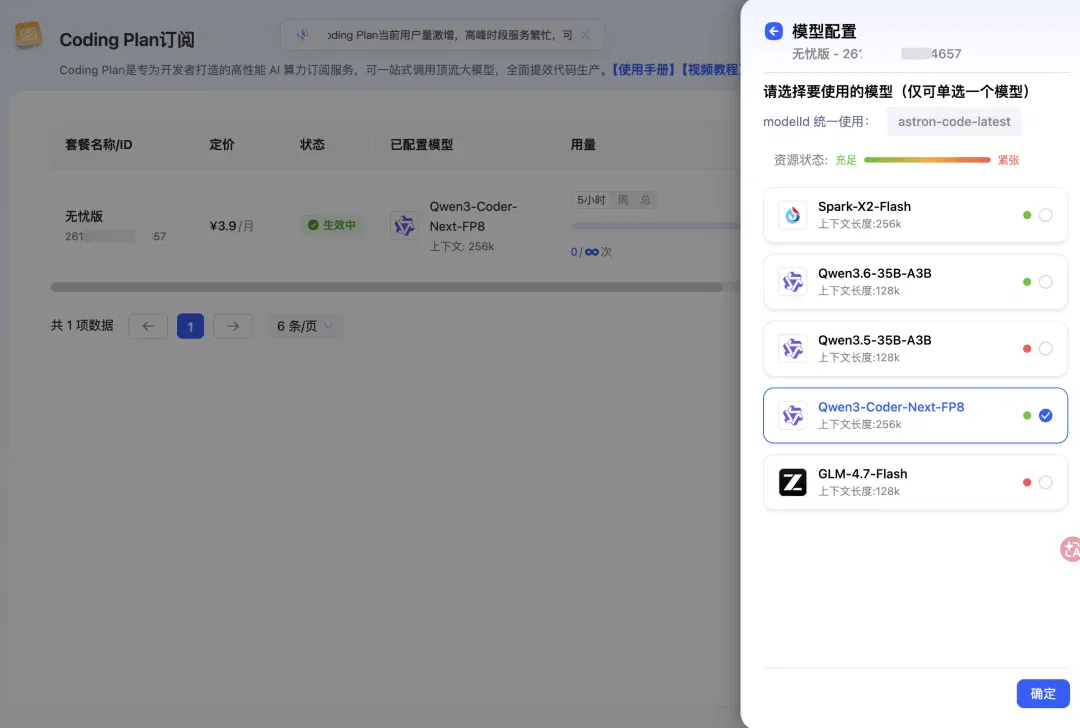This screenshot has height=728, width=1080.
Task: Click the 资源状态 gradient bar
Action: [927, 160]
